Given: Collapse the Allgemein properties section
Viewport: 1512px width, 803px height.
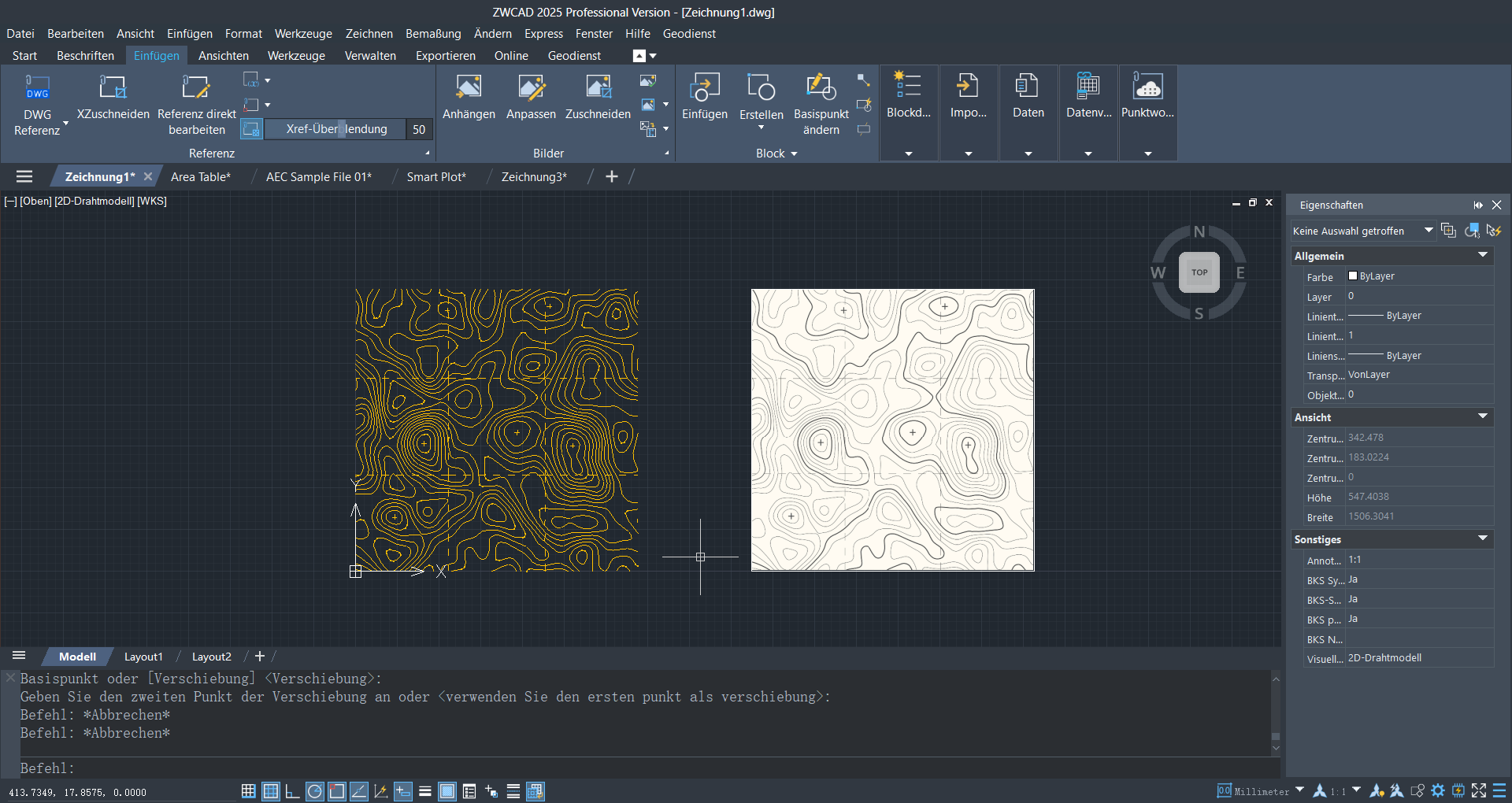Looking at the screenshot, I should 1483,255.
